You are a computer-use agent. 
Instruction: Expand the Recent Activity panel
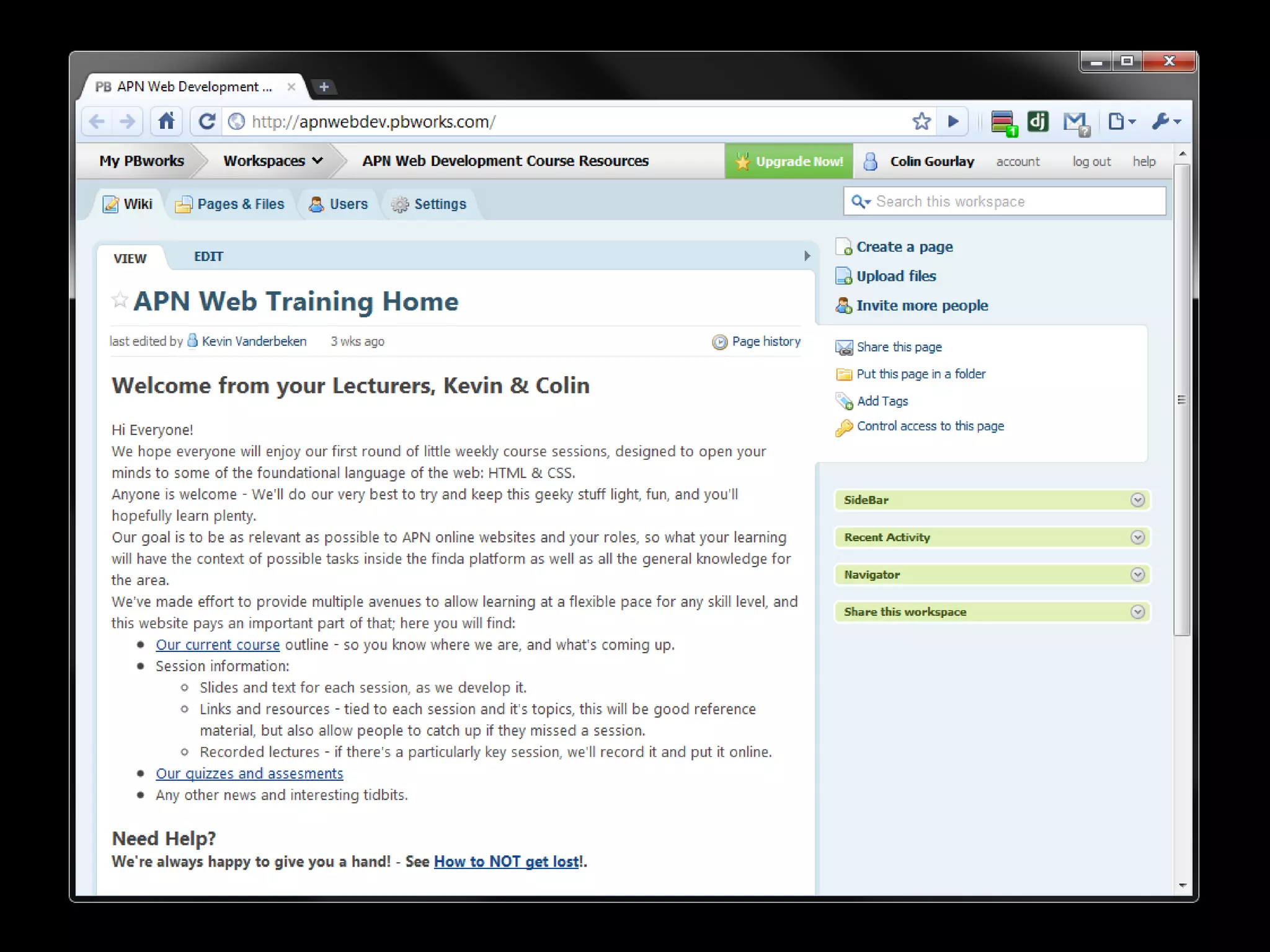point(1137,537)
